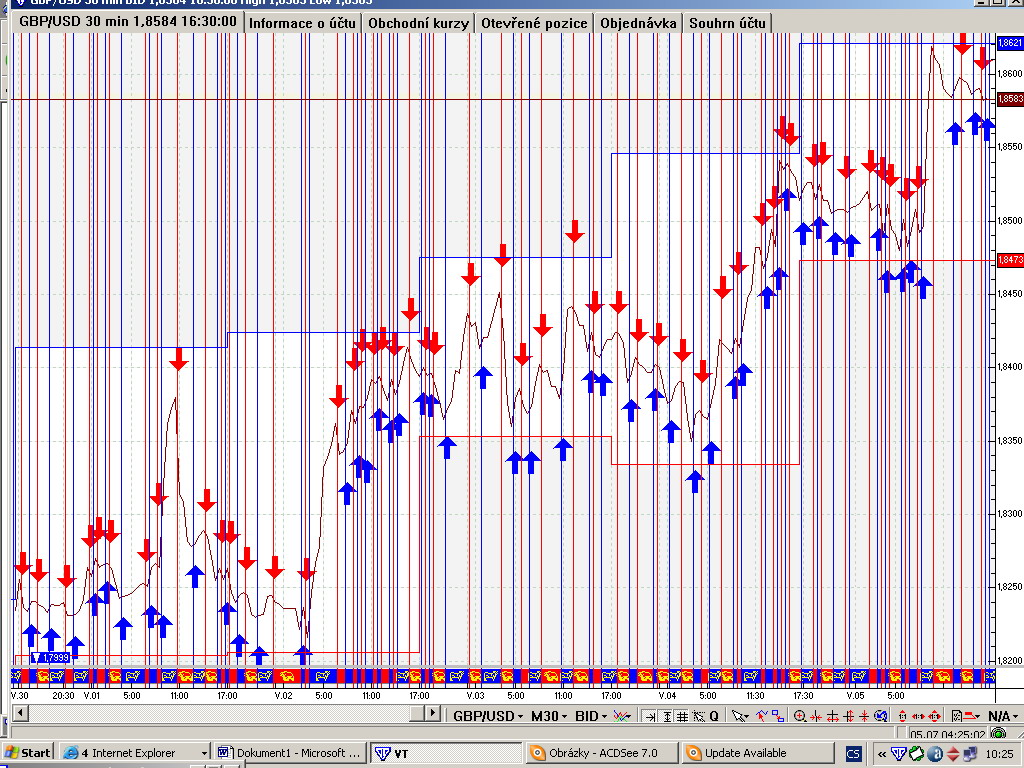Switch to the Obchodní kurzy tab
This screenshot has height=768, width=1024.
(418, 22)
